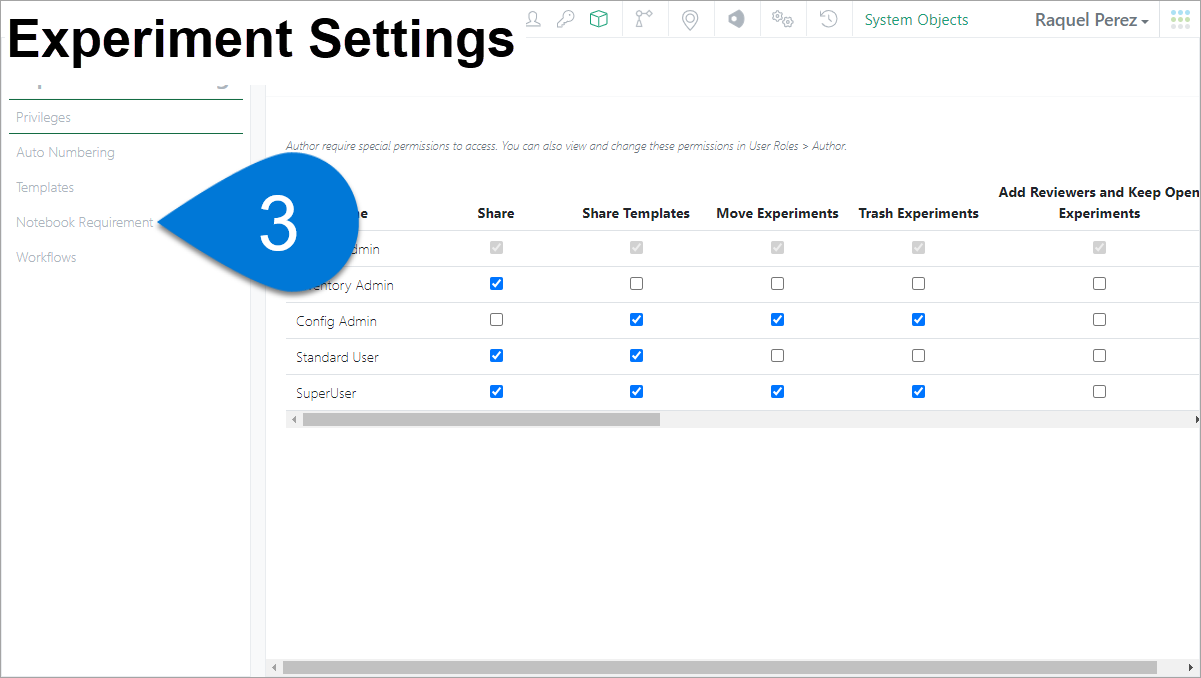Open Notebook Requirement settings

85,222
